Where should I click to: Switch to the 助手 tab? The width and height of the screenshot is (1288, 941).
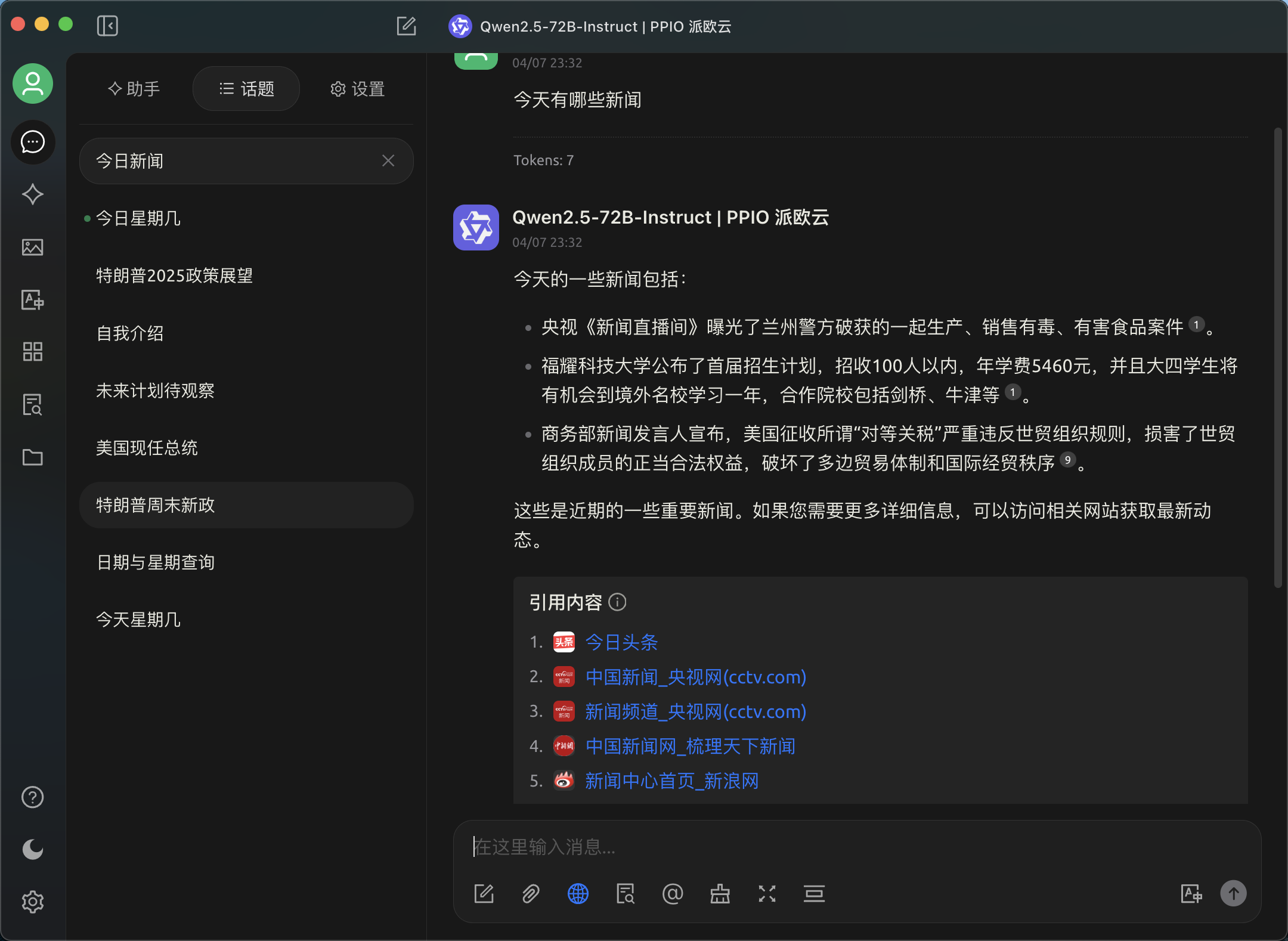point(134,89)
